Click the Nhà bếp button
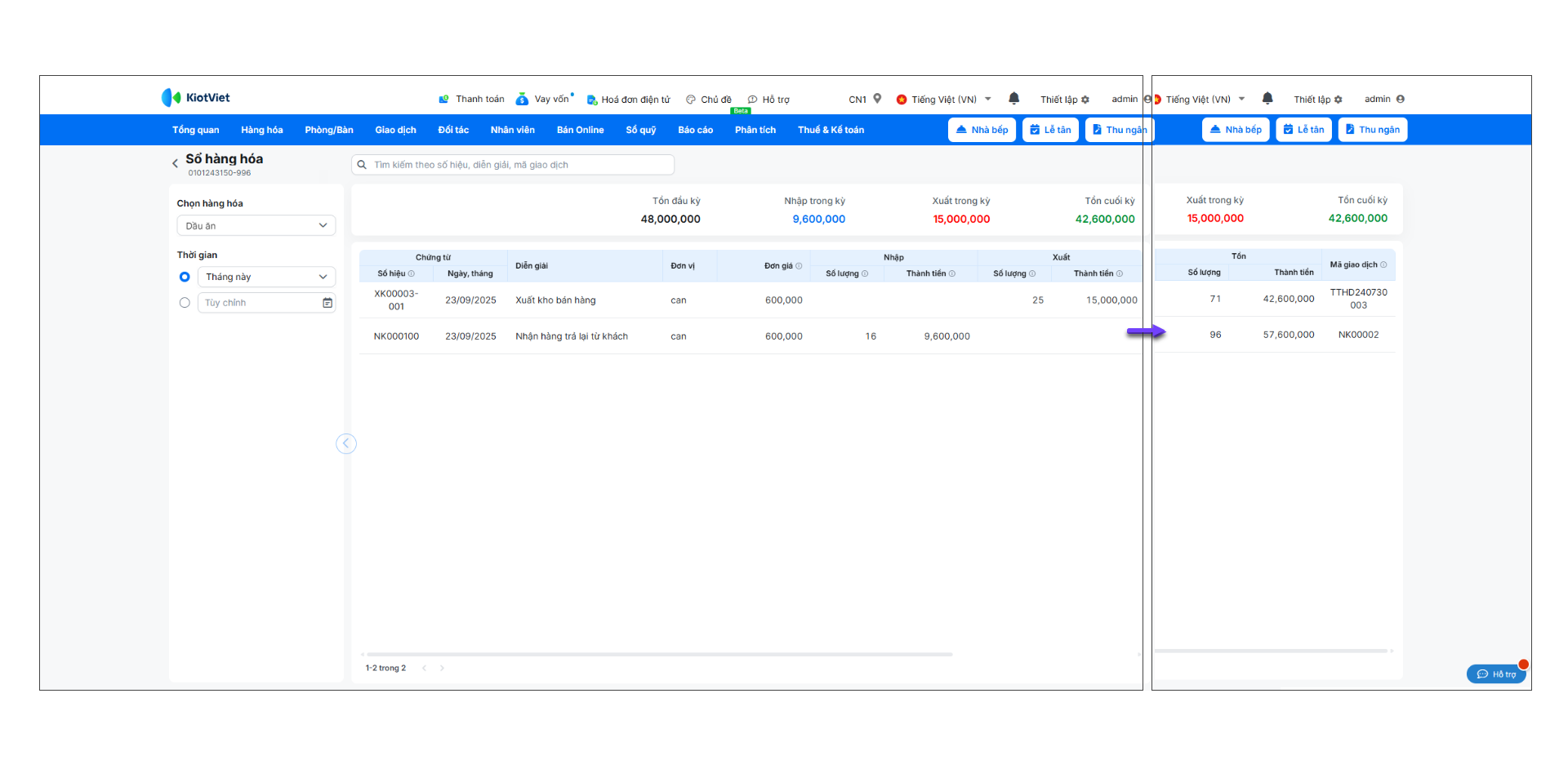The image size is (1568, 769). (x=982, y=130)
